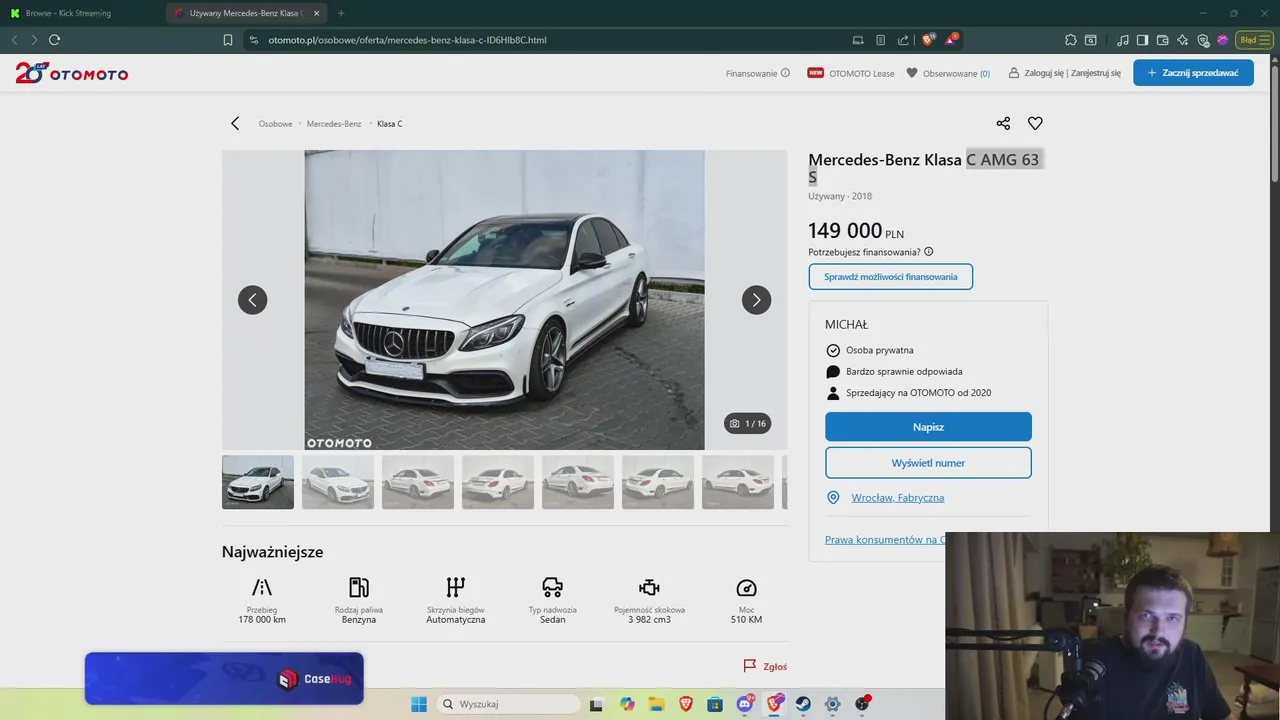
Task: Open Brave Wallet icon
Action: [x=1162, y=40]
